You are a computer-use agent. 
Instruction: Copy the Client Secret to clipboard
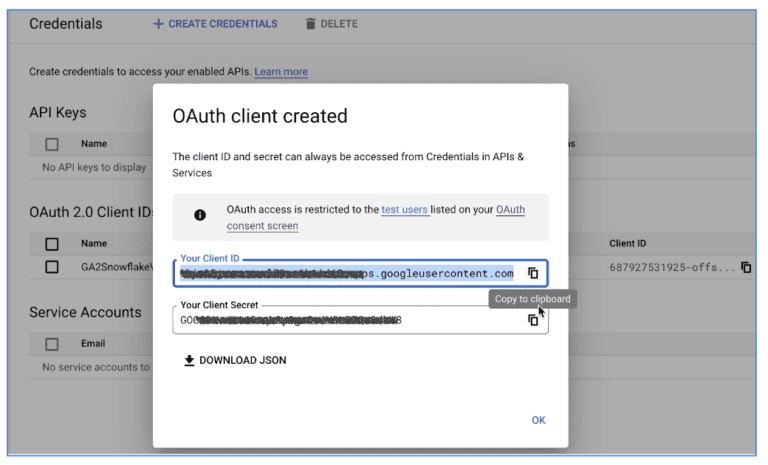tap(533, 320)
